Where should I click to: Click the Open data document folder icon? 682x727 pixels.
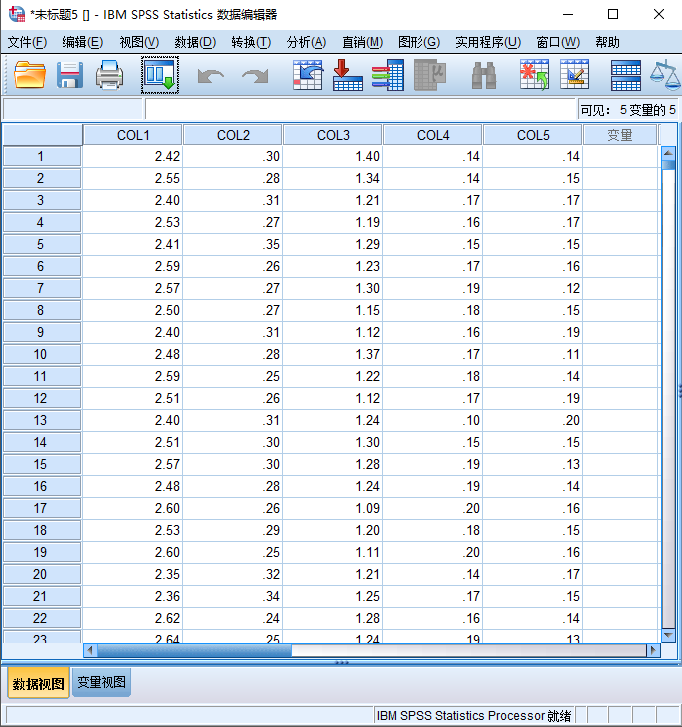tap(30, 75)
